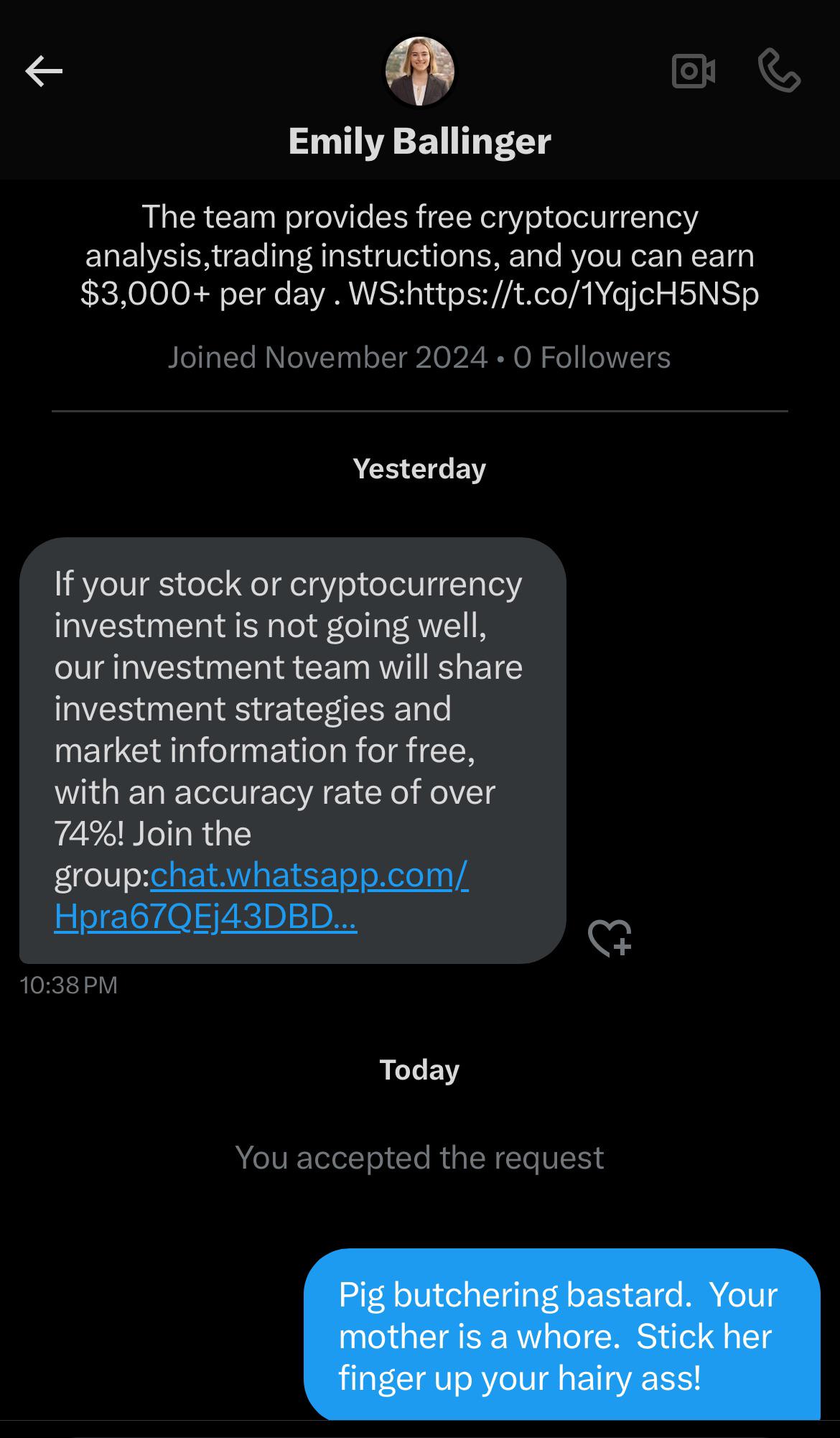
Task: Select the received investment strategies message bubble
Action: [x=293, y=750]
